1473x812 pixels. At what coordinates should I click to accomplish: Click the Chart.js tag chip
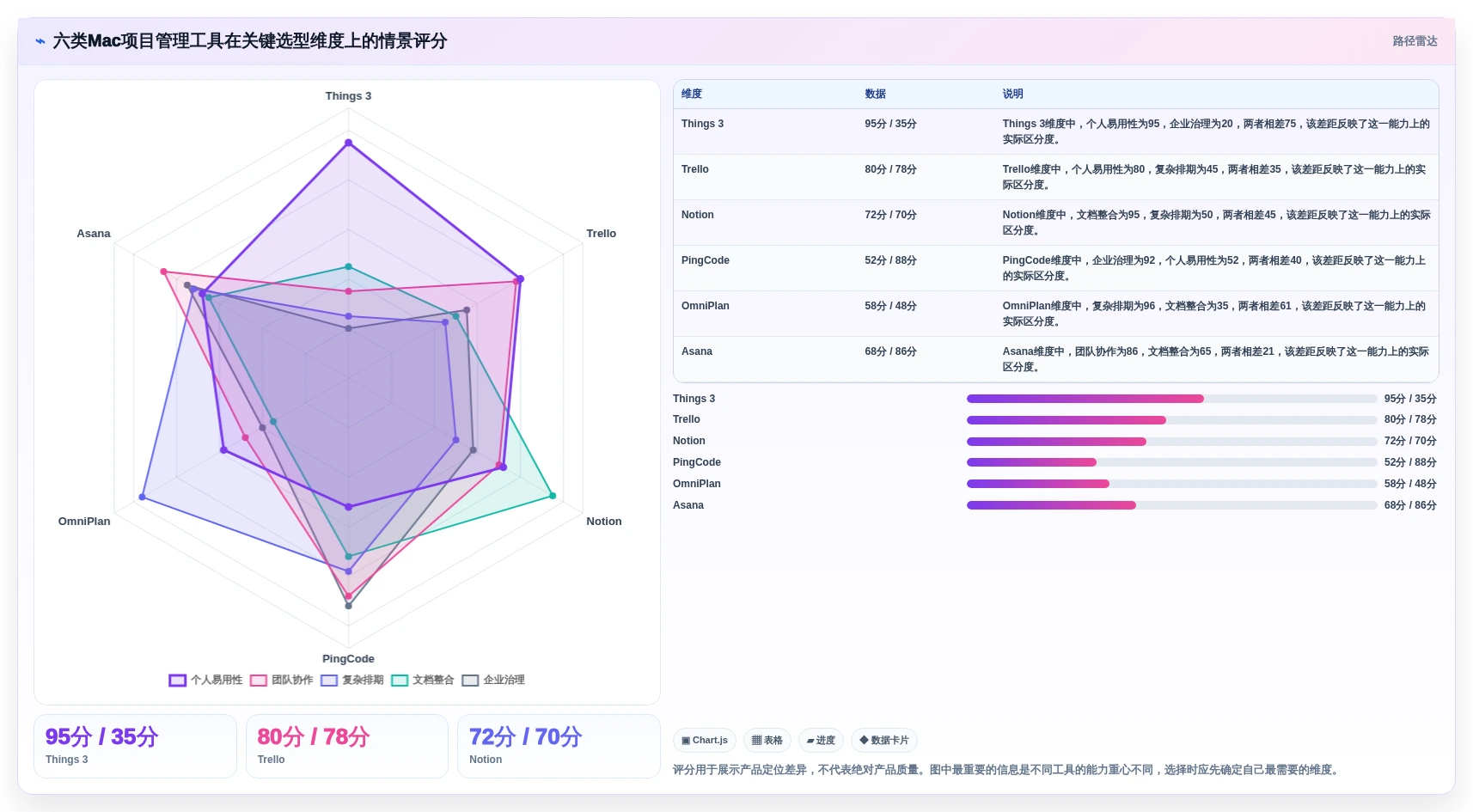(x=705, y=740)
